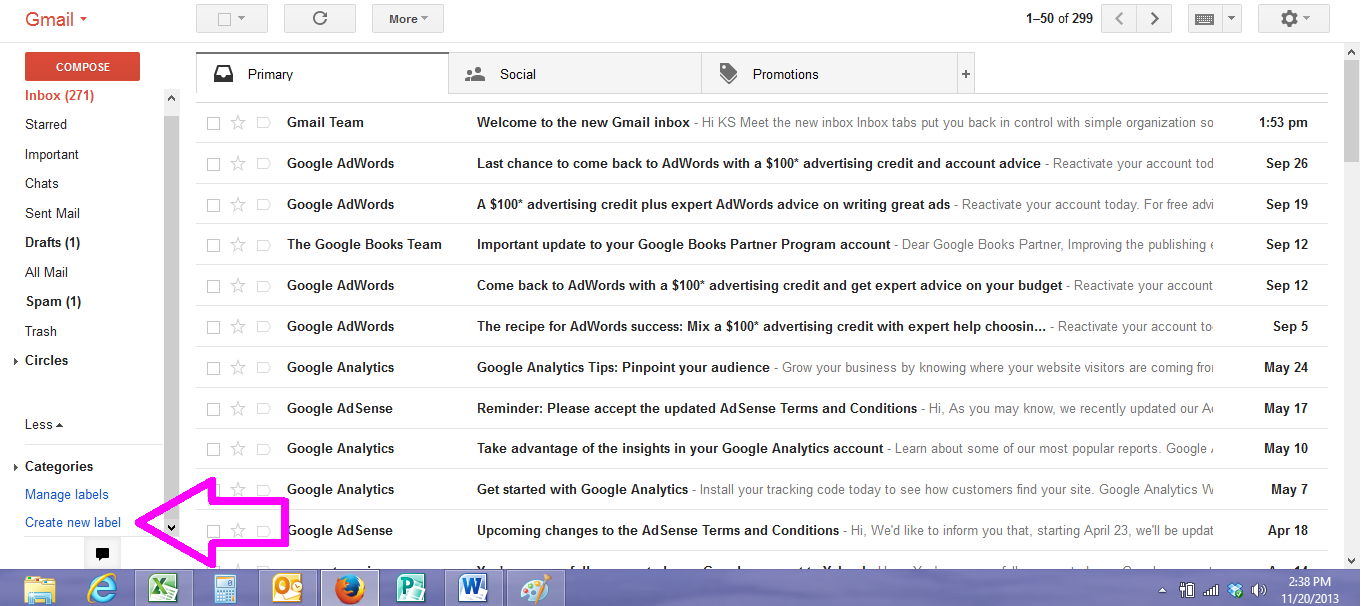Open the taskbar clock showing 2:38 PM
The height and width of the screenshot is (606, 1366).
pyautogui.click(x=1309, y=589)
